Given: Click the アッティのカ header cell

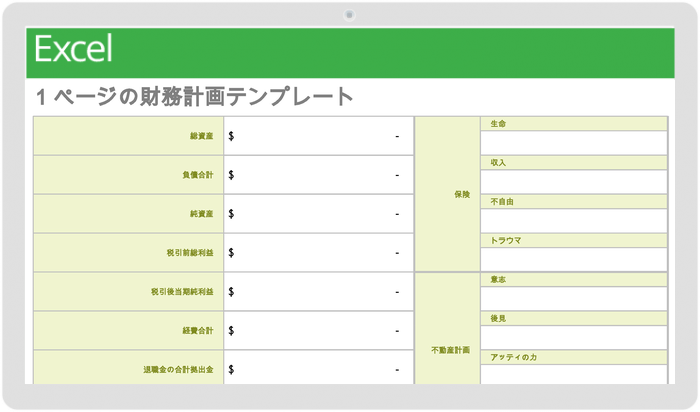Looking at the screenshot, I should pyautogui.click(x=574, y=358).
